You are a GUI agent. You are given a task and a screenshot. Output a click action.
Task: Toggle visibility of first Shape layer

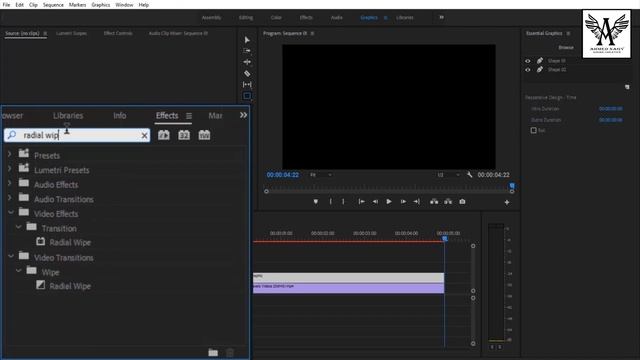[x=528, y=61]
